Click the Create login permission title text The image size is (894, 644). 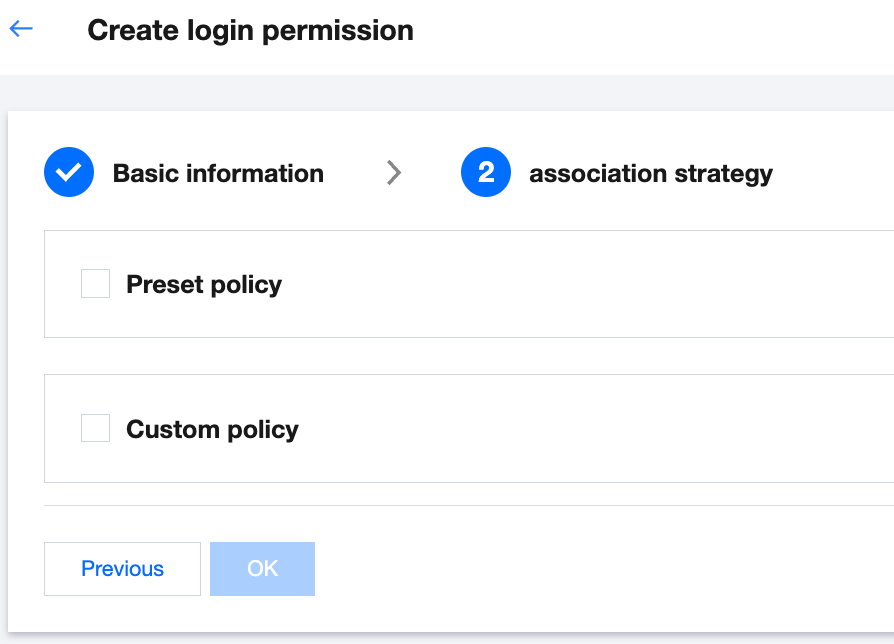coord(250,30)
